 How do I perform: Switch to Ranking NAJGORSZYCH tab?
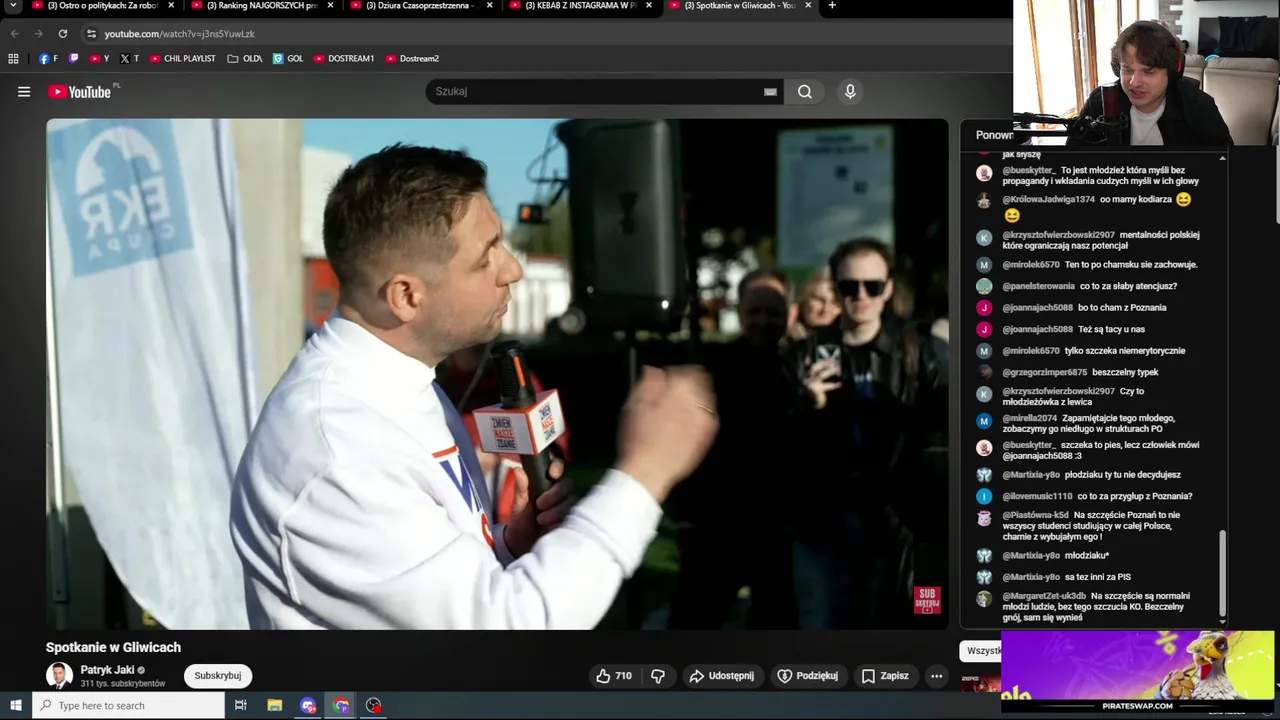260,6
